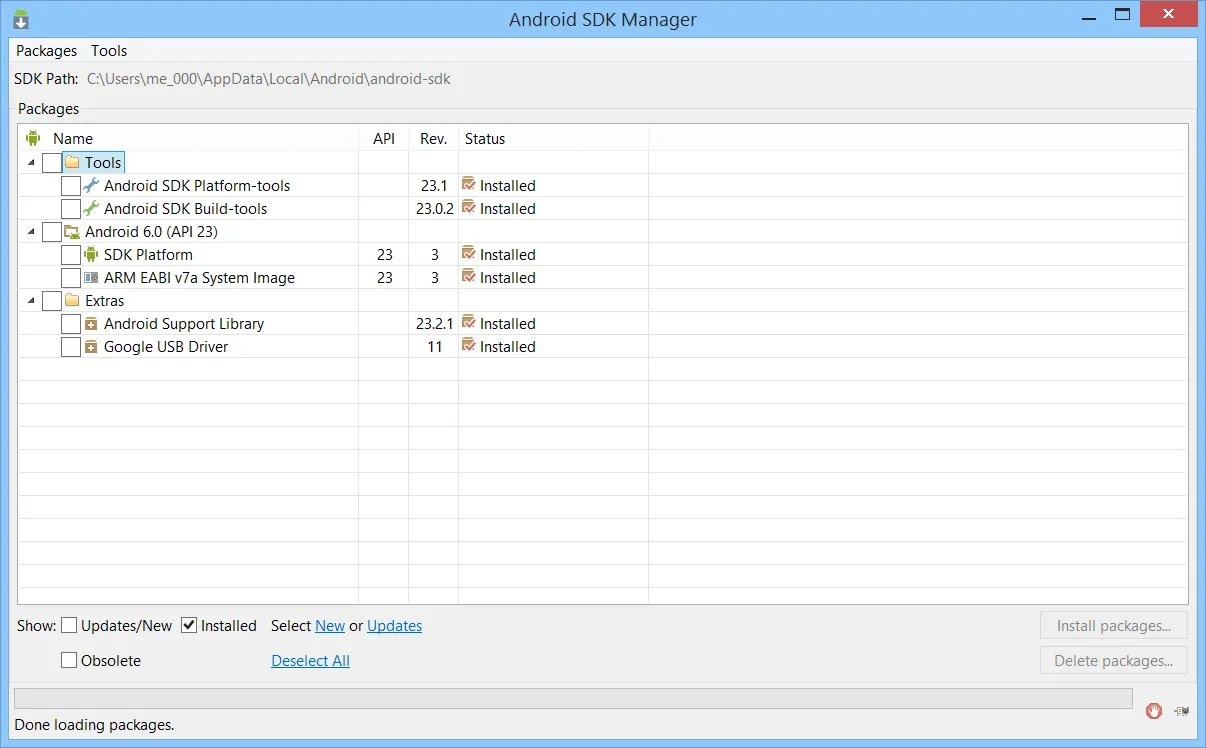Click the package icon beside Google USB Driver
1206x748 pixels.
click(x=91, y=347)
